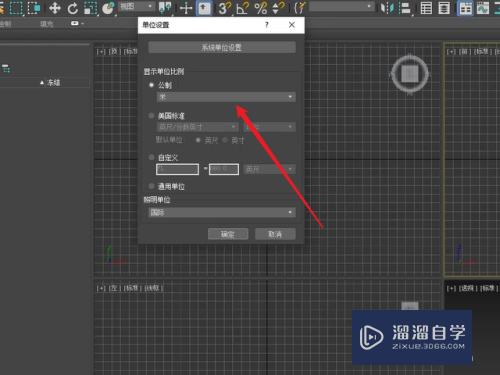Select the 美国标准 radio button
Viewport: 500px width, 375px height.
pyautogui.click(x=151, y=116)
